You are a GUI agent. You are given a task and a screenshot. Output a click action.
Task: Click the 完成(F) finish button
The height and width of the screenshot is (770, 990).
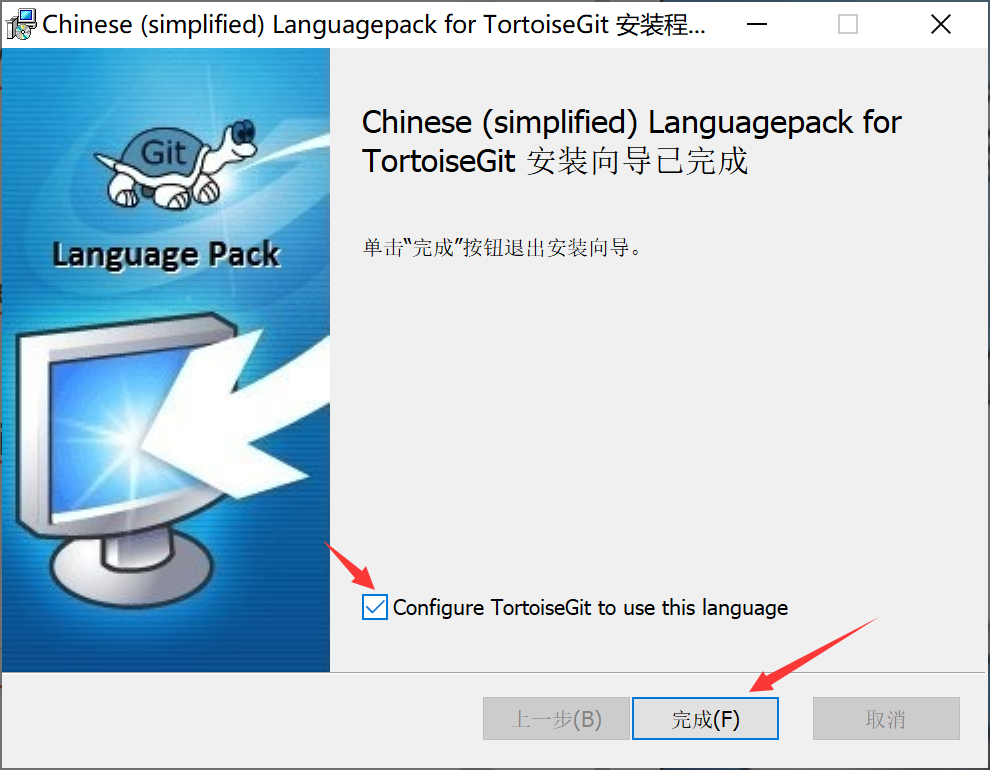click(705, 718)
